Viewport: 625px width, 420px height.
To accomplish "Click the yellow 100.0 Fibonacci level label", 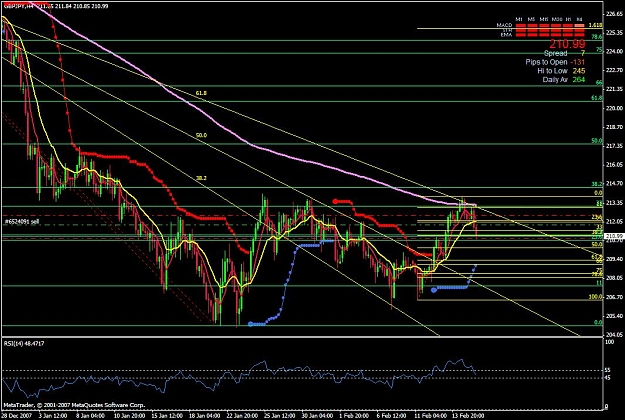I will point(596,297).
